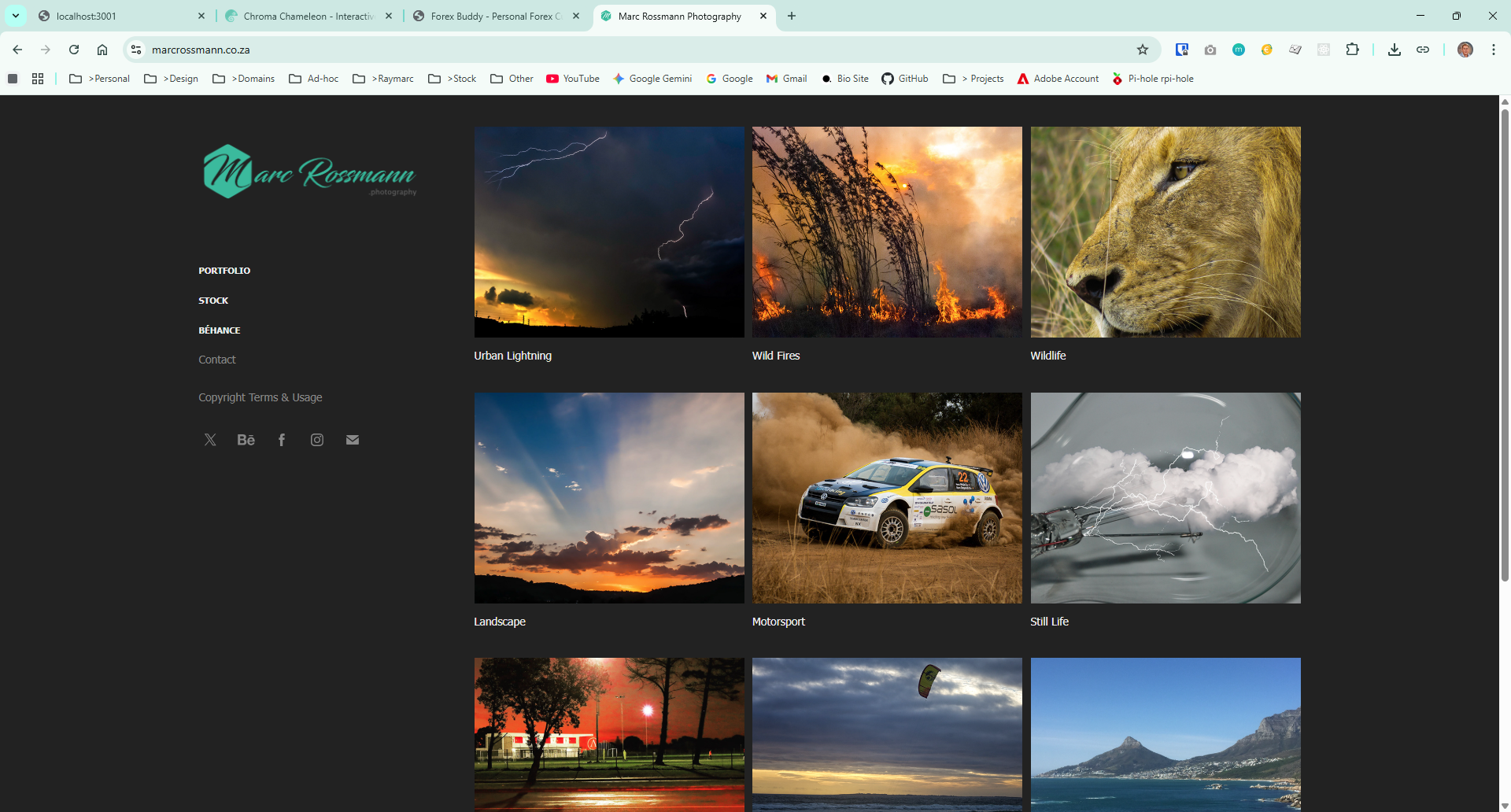
Task: Bookmark this page with star icon
Action: (1143, 50)
